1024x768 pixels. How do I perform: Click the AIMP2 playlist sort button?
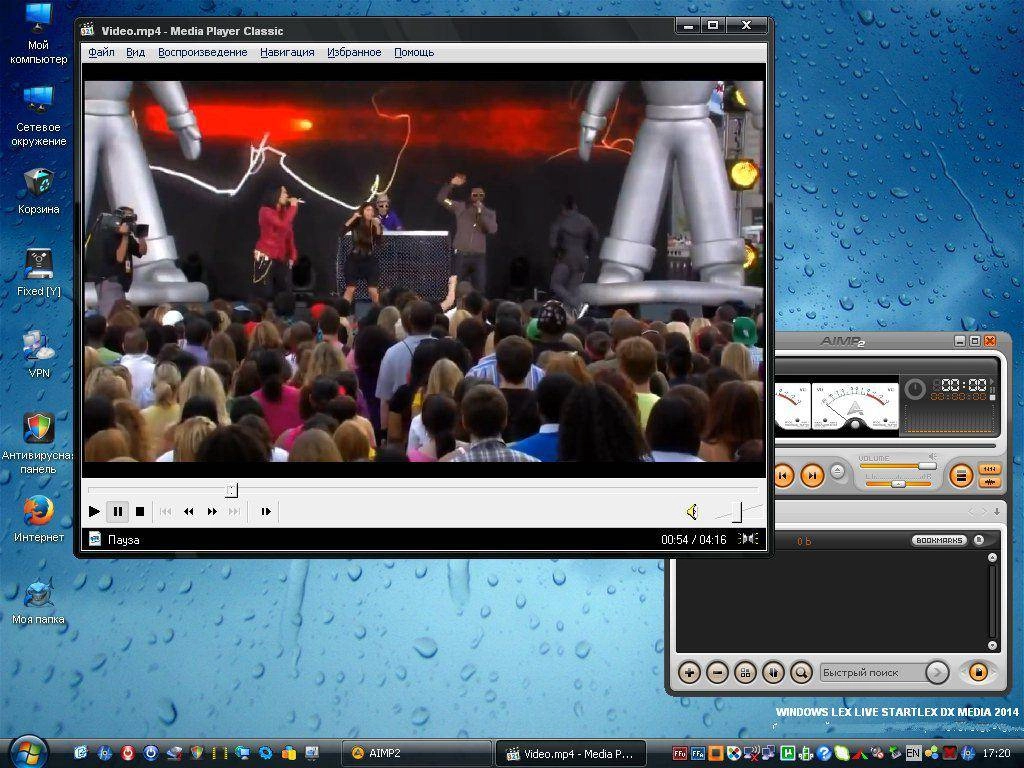773,672
